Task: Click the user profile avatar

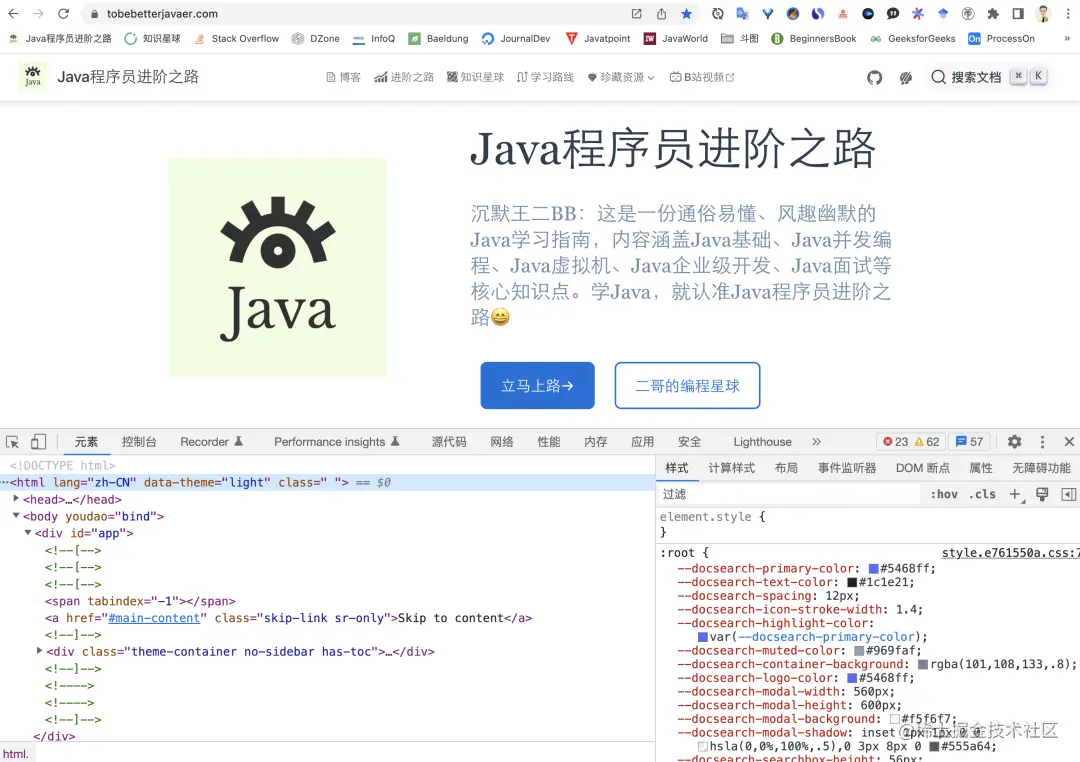Action: pyautogui.click(x=1043, y=14)
